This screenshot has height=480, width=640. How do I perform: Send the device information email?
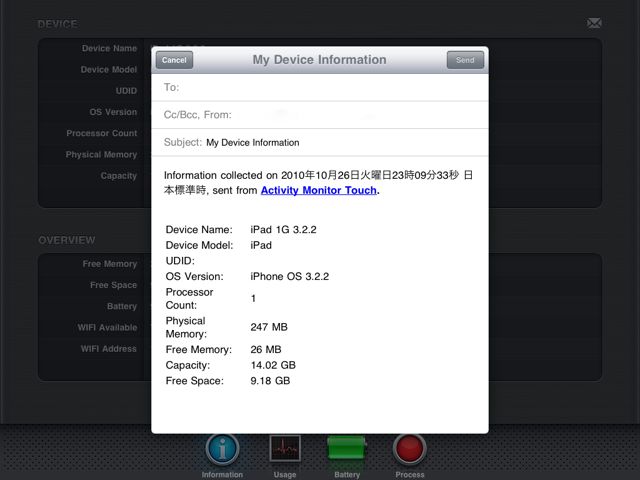(465, 60)
